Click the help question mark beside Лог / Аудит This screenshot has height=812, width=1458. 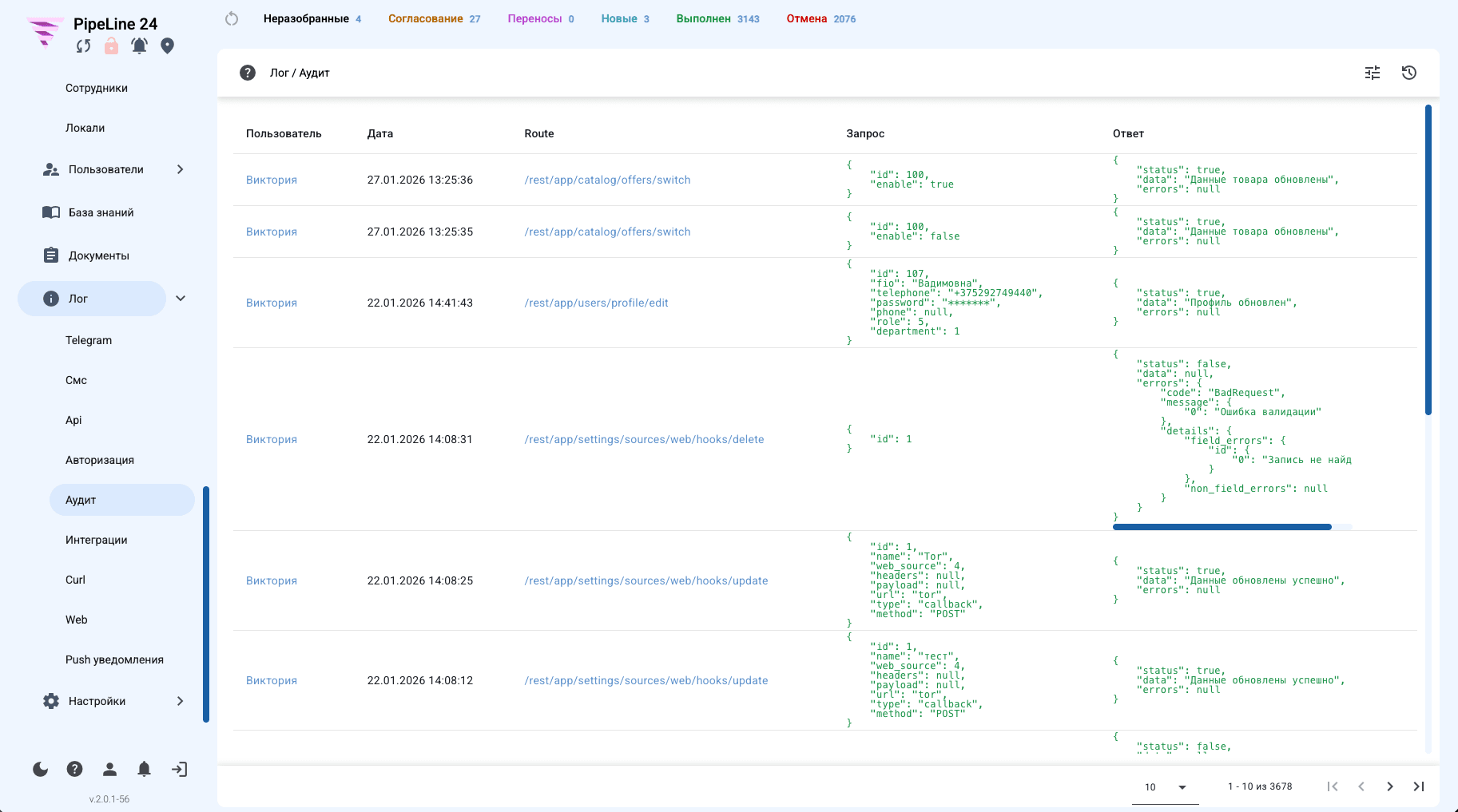click(x=248, y=73)
